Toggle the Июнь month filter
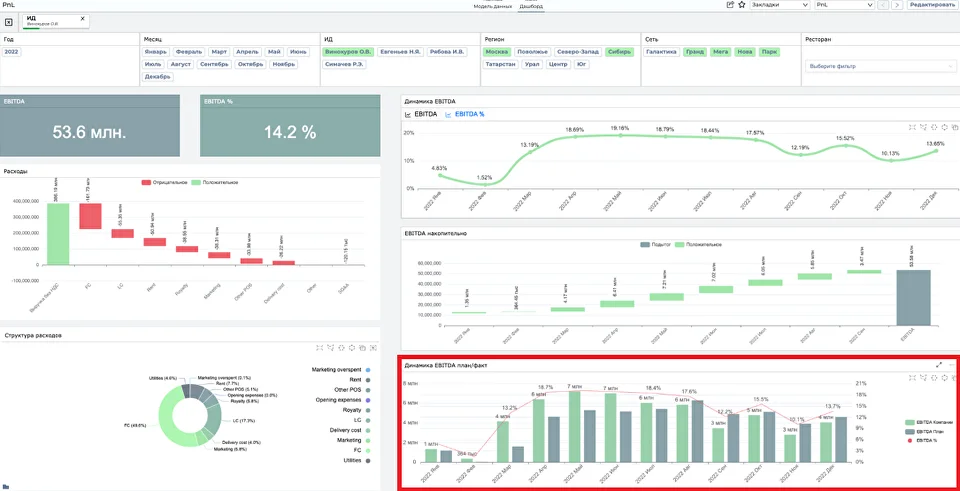The image size is (960, 491). 298,52
